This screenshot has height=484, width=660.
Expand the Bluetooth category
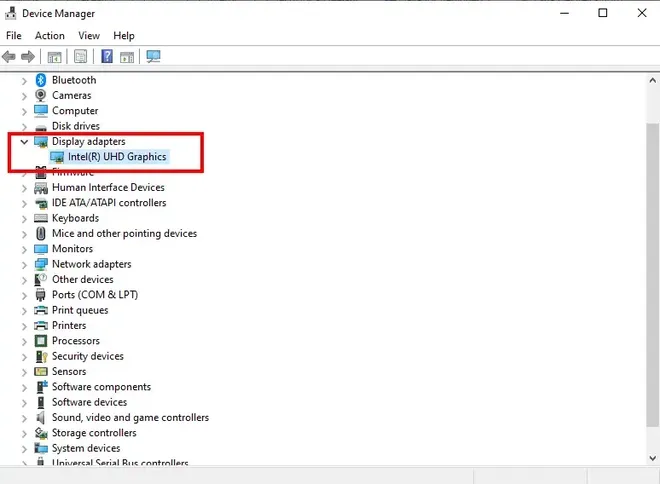point(24,81)
